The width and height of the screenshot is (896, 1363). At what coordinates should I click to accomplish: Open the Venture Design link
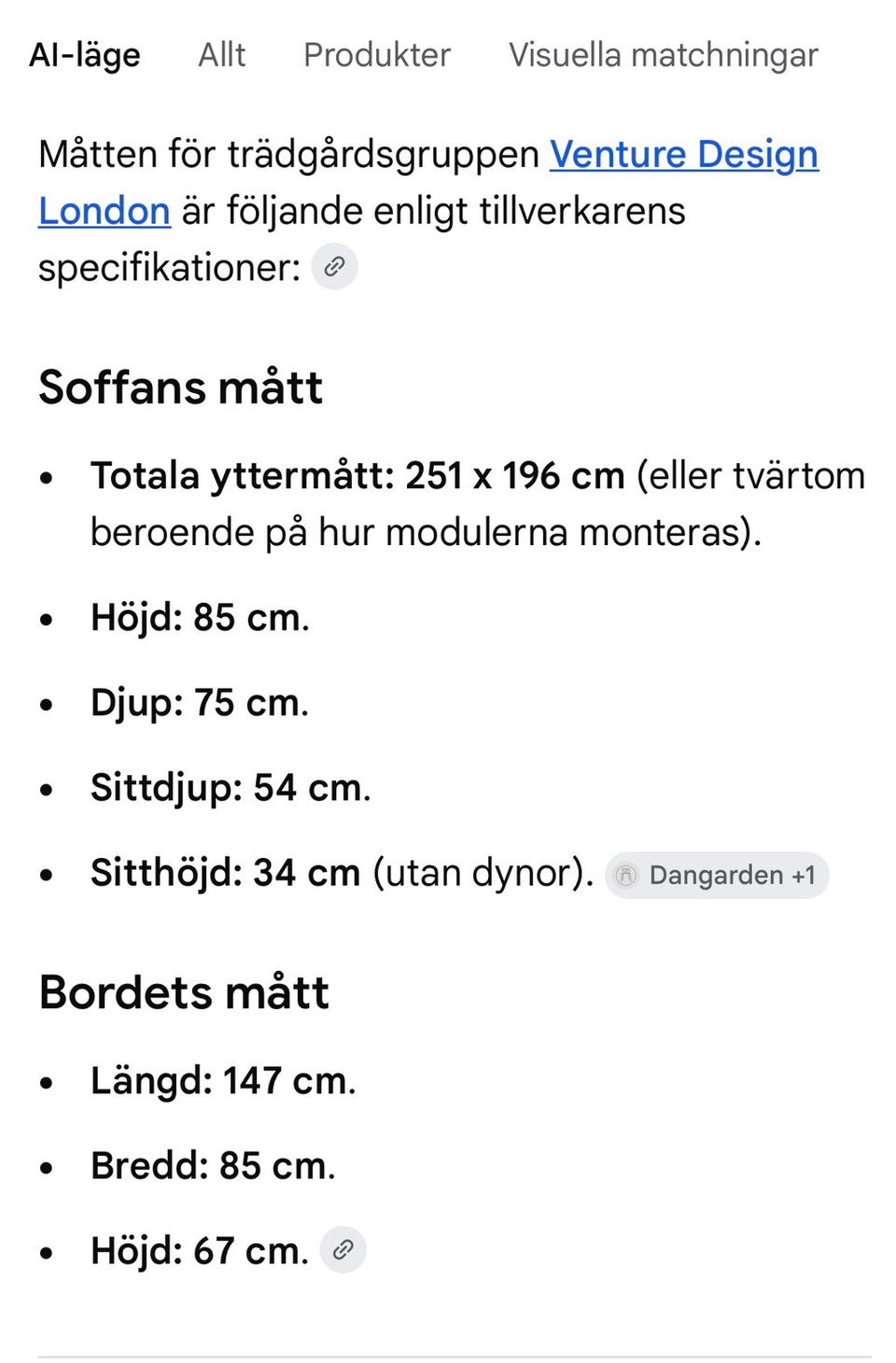pyautogui.click(x=684, y=154)
